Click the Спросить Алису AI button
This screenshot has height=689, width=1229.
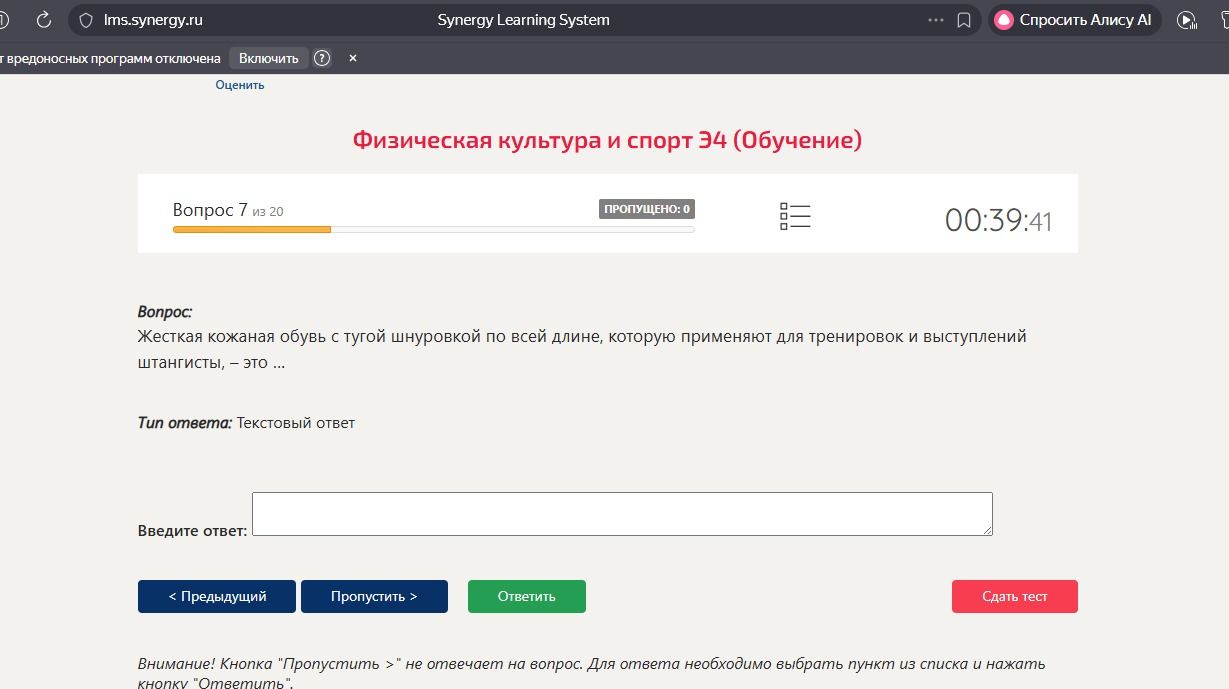tap(1075, 20)
